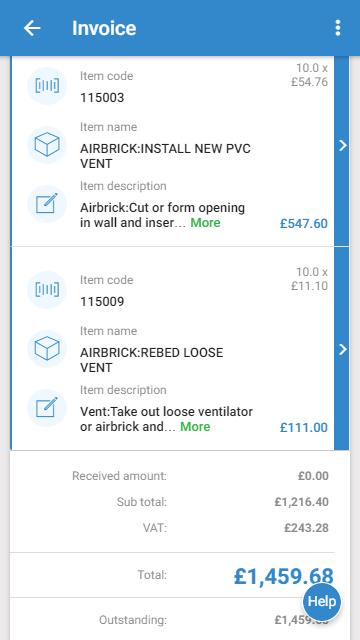Tap the Invoice title in the header
The height and width of the screenshot is (640, 360).
[104, 28]
